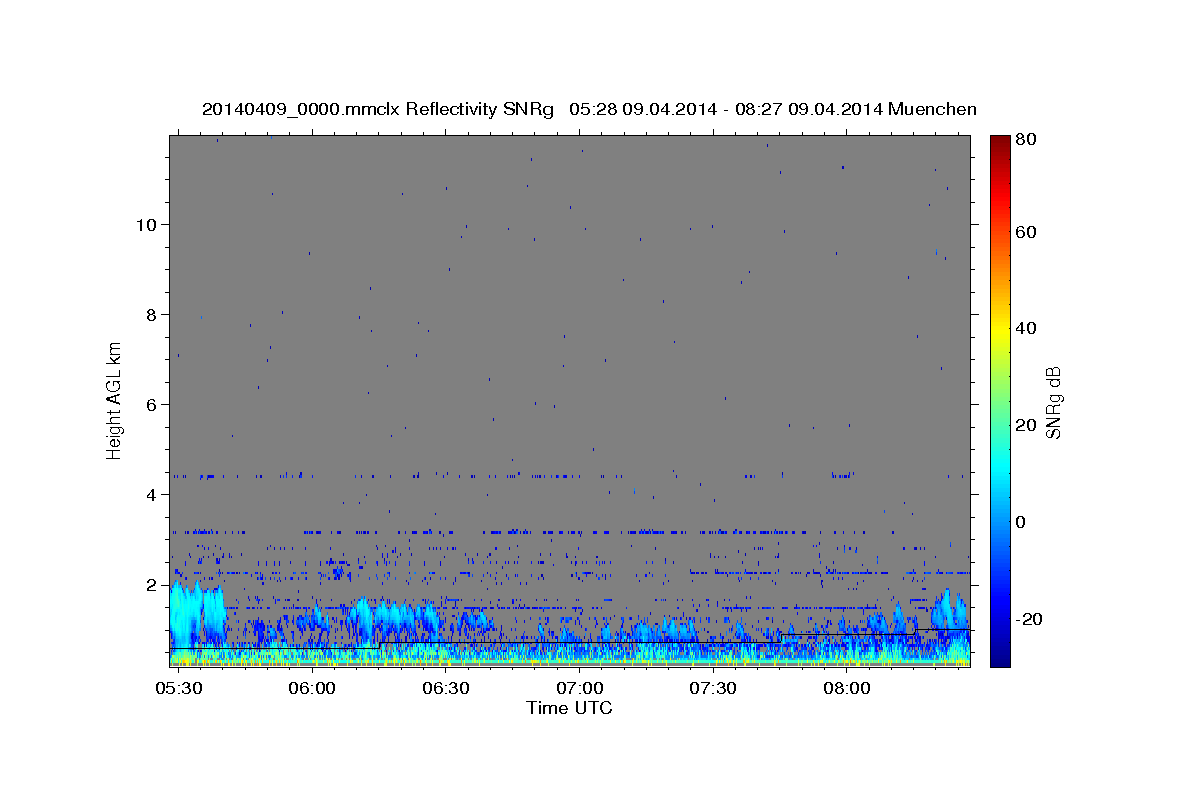The height and width of the screenshot is (800, 1200).
Task: Click the height tick label '4'
Action: (x=151, y=495)
